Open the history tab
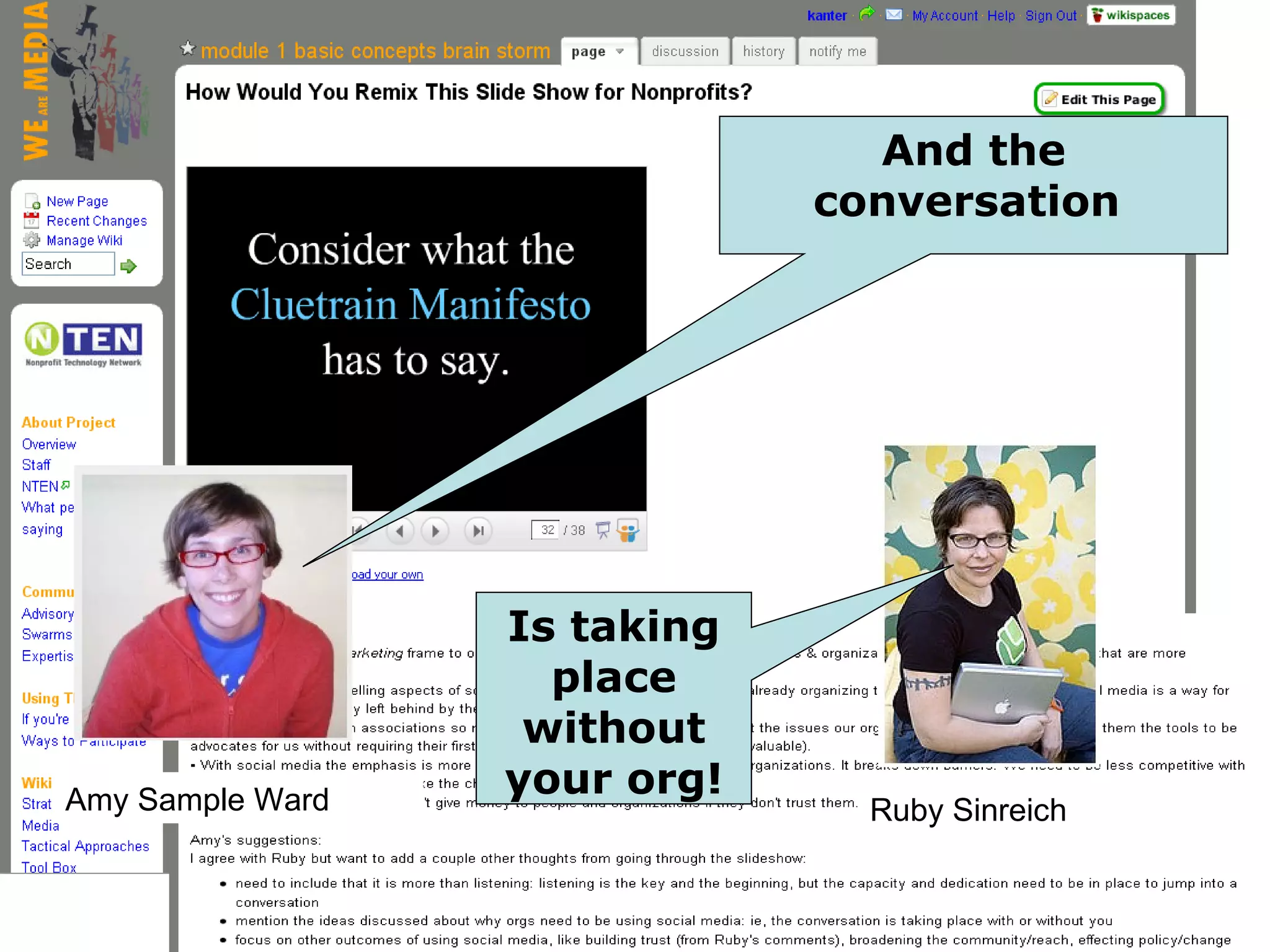Image resolution: width=1270 pixels, height=952 pixels. coord(763,51)
